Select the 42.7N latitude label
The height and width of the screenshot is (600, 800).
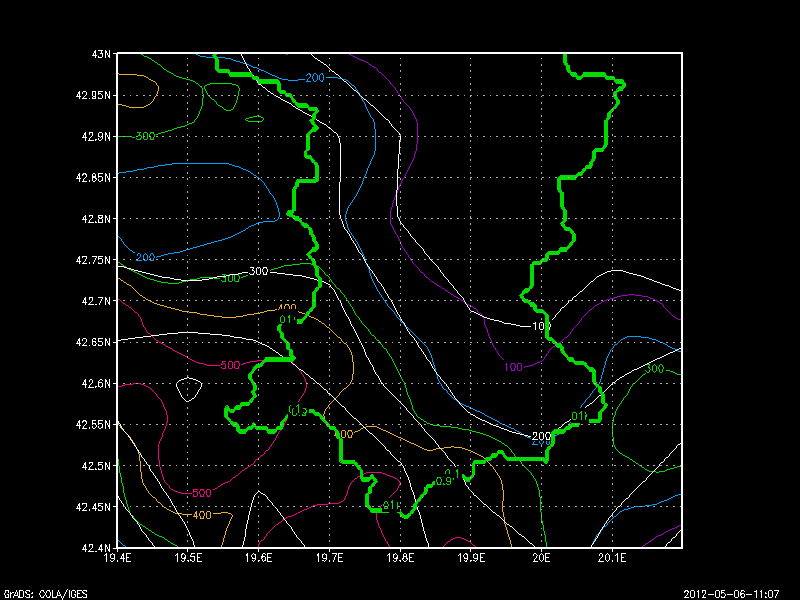point(96,301)
